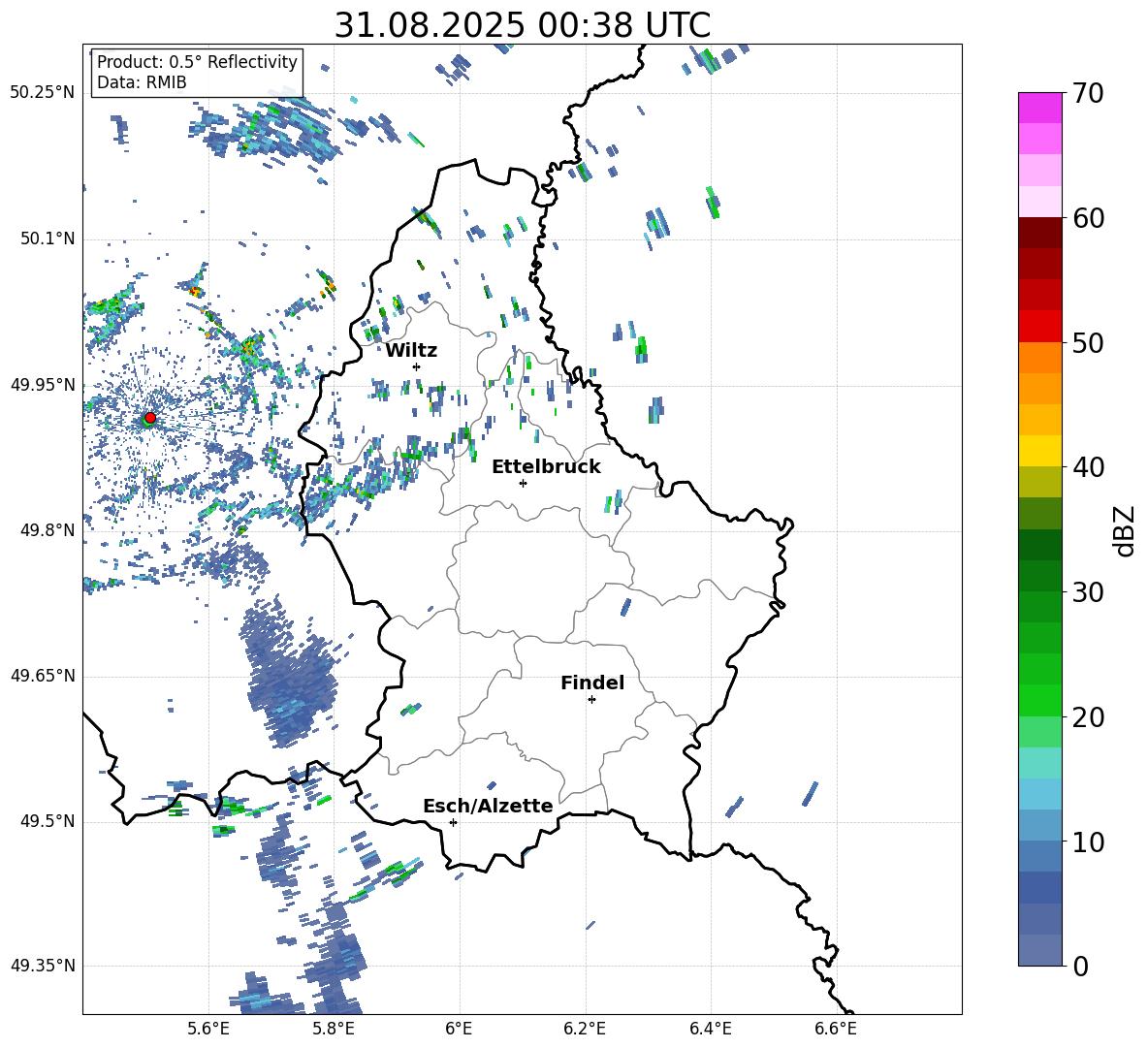Click the 50.1°N latitude label
The height and width of the screenshot is (1048, 1148).
tap(47, 238)
